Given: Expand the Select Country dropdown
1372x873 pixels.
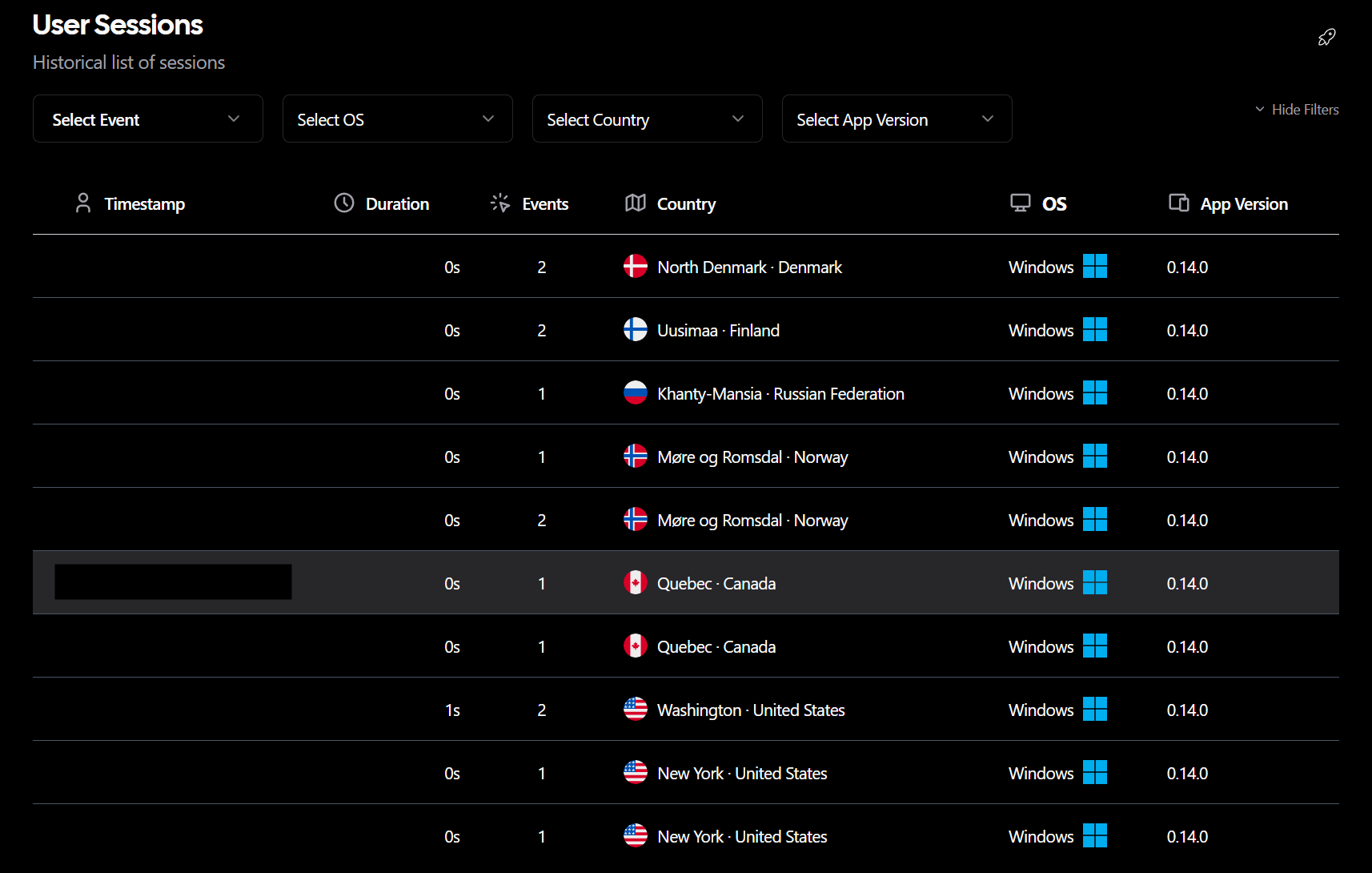Looking at the screenshot, I should [647, 119].
